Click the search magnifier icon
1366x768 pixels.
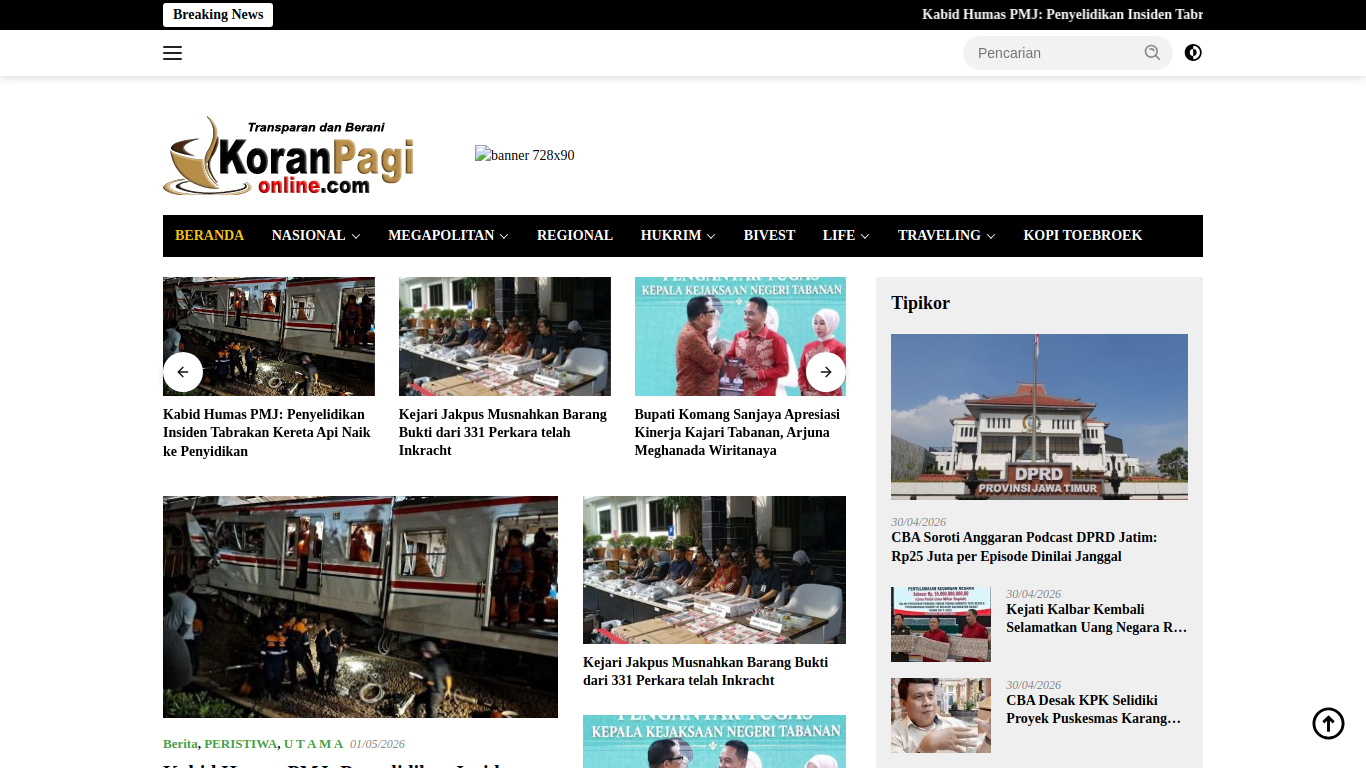click(x=1152, y=53)
